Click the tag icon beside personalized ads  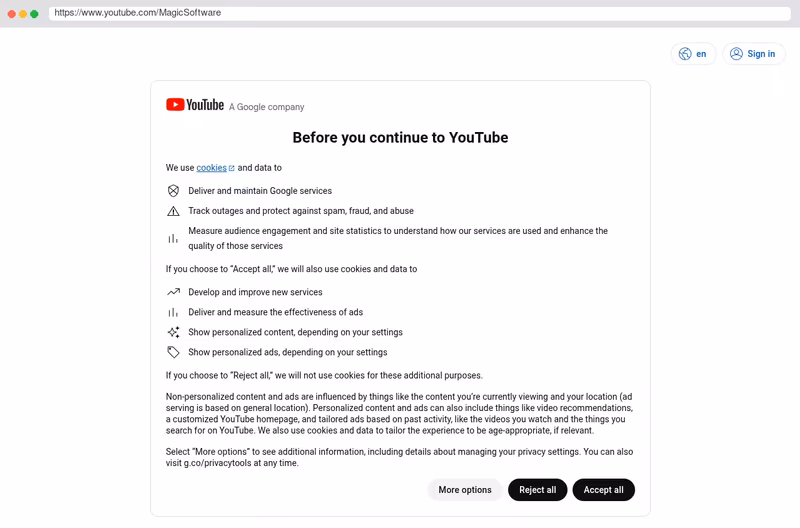[x=173, y=352]
